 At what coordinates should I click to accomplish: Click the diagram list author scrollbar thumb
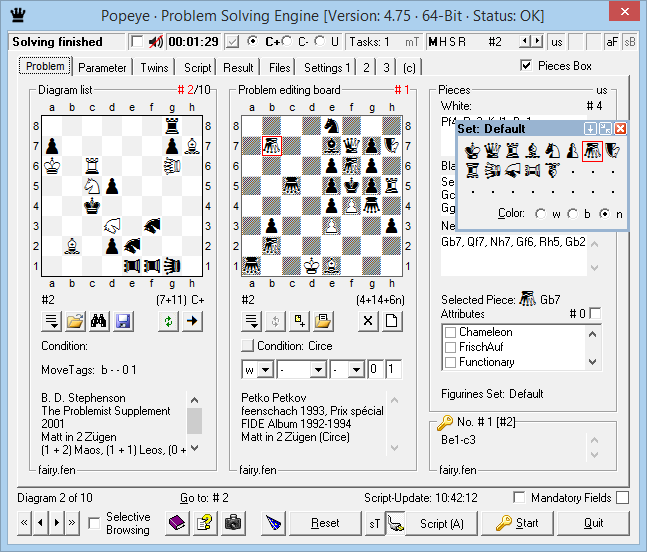[x=194, y=421]
